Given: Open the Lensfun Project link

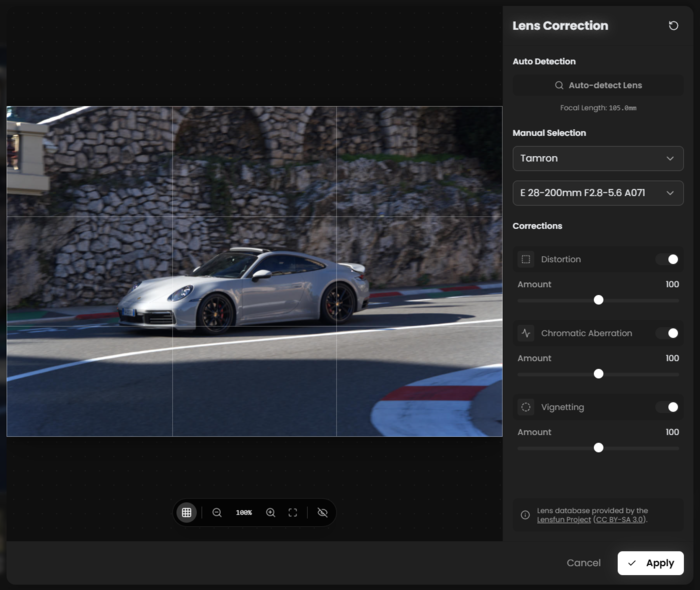Looking at the screenshot, I should pyautogui.click(x=566, y=520).
